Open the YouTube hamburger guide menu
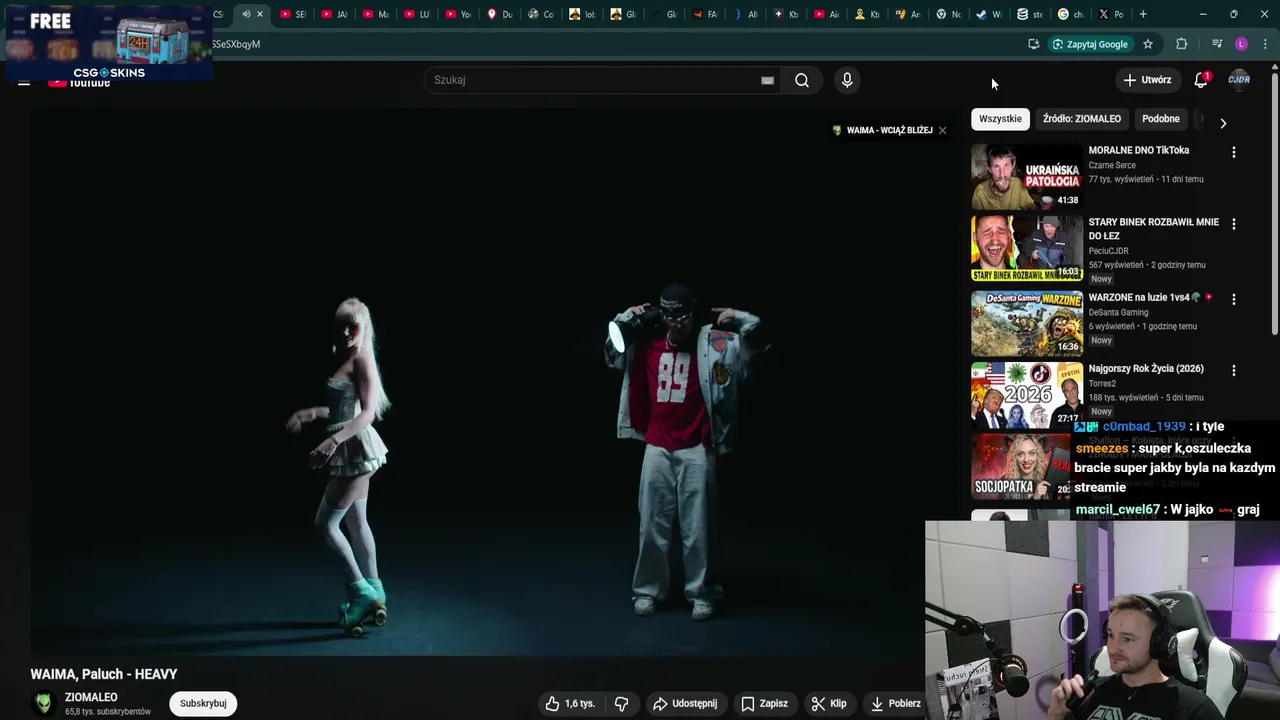The width and height of the screenshot is (1280, 720). tap(24, 82)
